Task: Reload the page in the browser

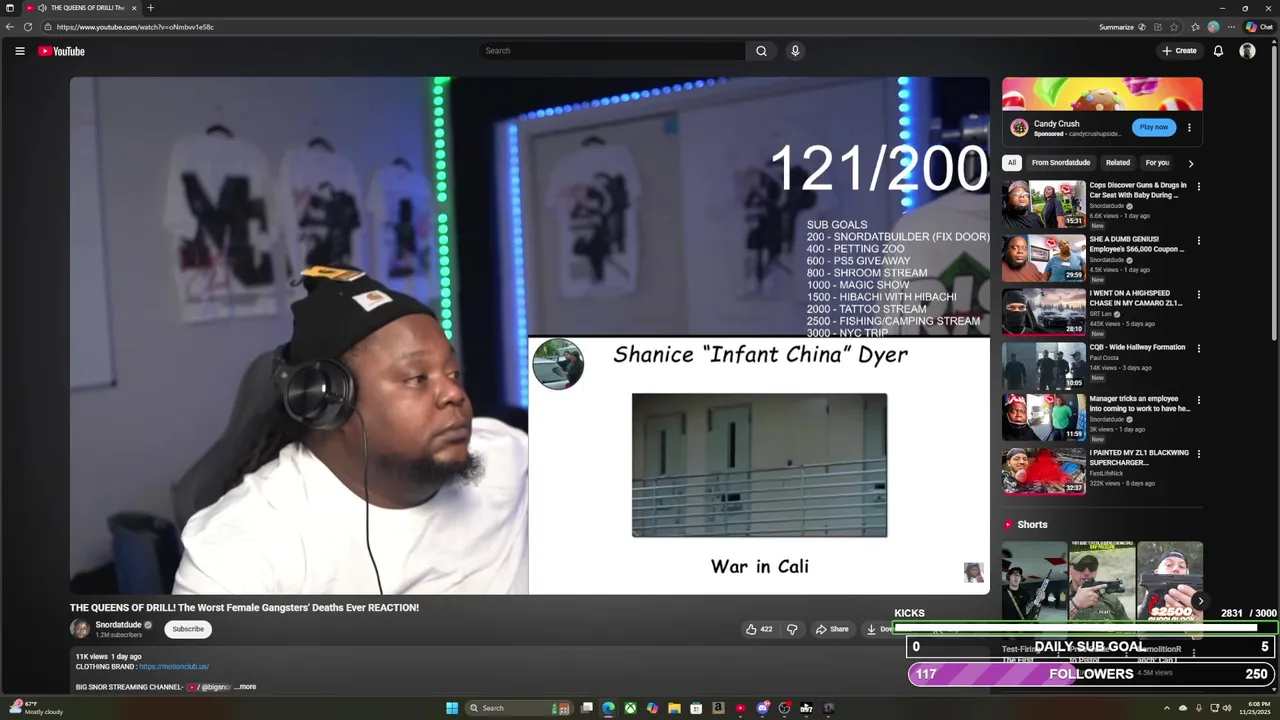Action: [x=27, y=27]
